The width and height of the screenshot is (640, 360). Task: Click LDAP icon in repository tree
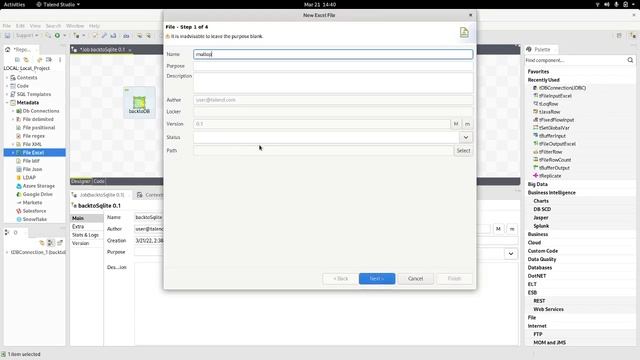click(x=19, y=178)
